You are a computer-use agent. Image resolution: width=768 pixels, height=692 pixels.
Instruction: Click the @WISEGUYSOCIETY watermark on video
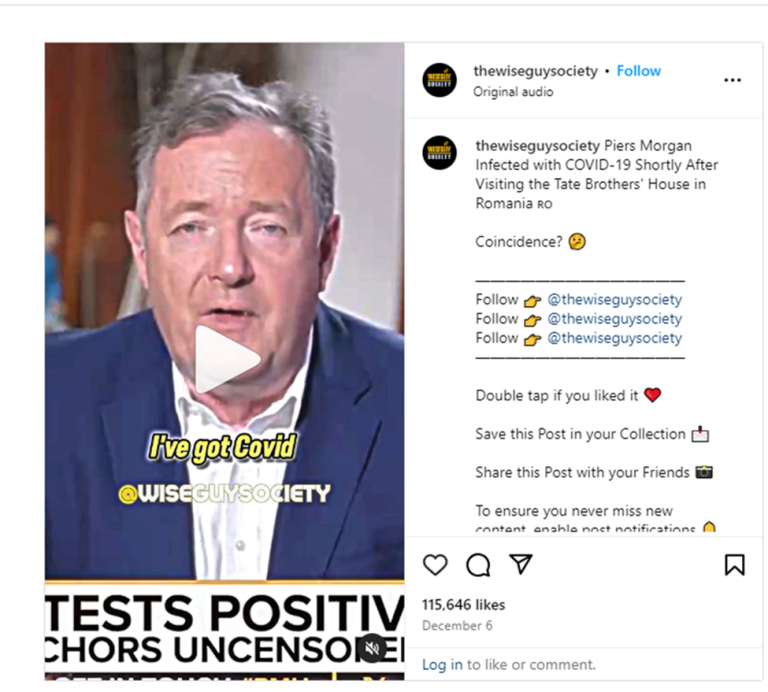point(224,494)
